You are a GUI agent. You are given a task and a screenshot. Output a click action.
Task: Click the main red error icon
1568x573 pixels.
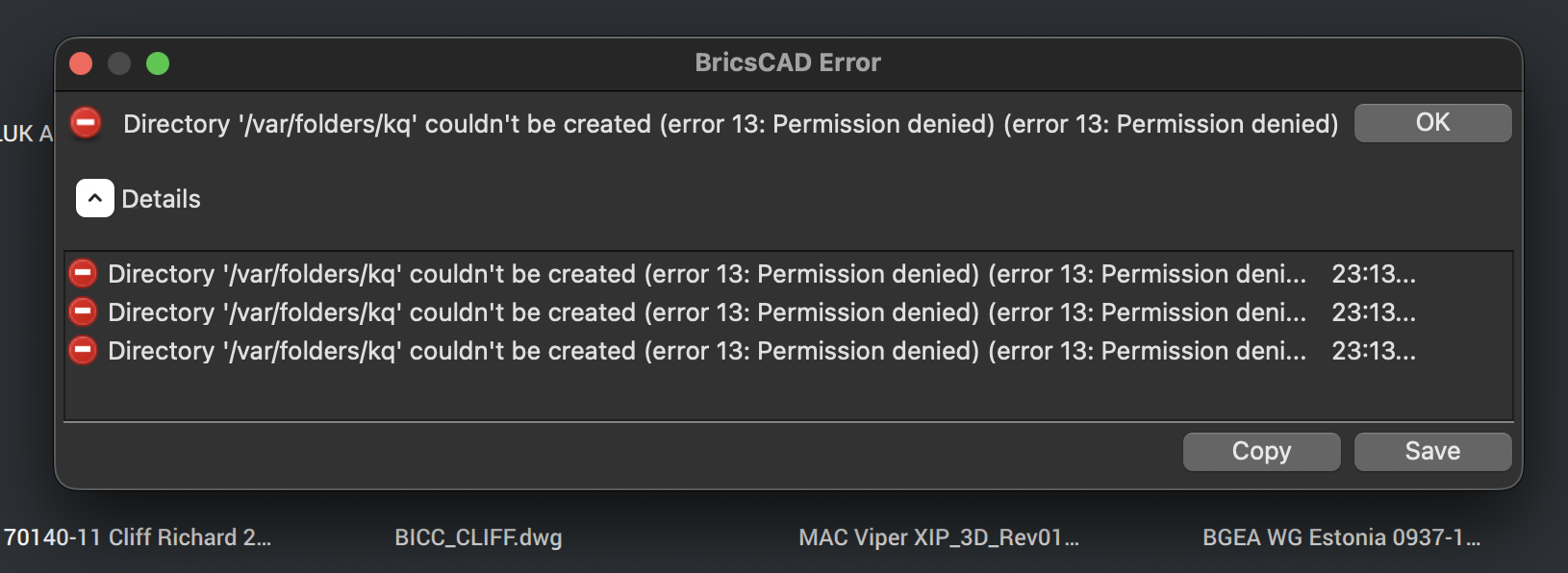pos(87,123)
